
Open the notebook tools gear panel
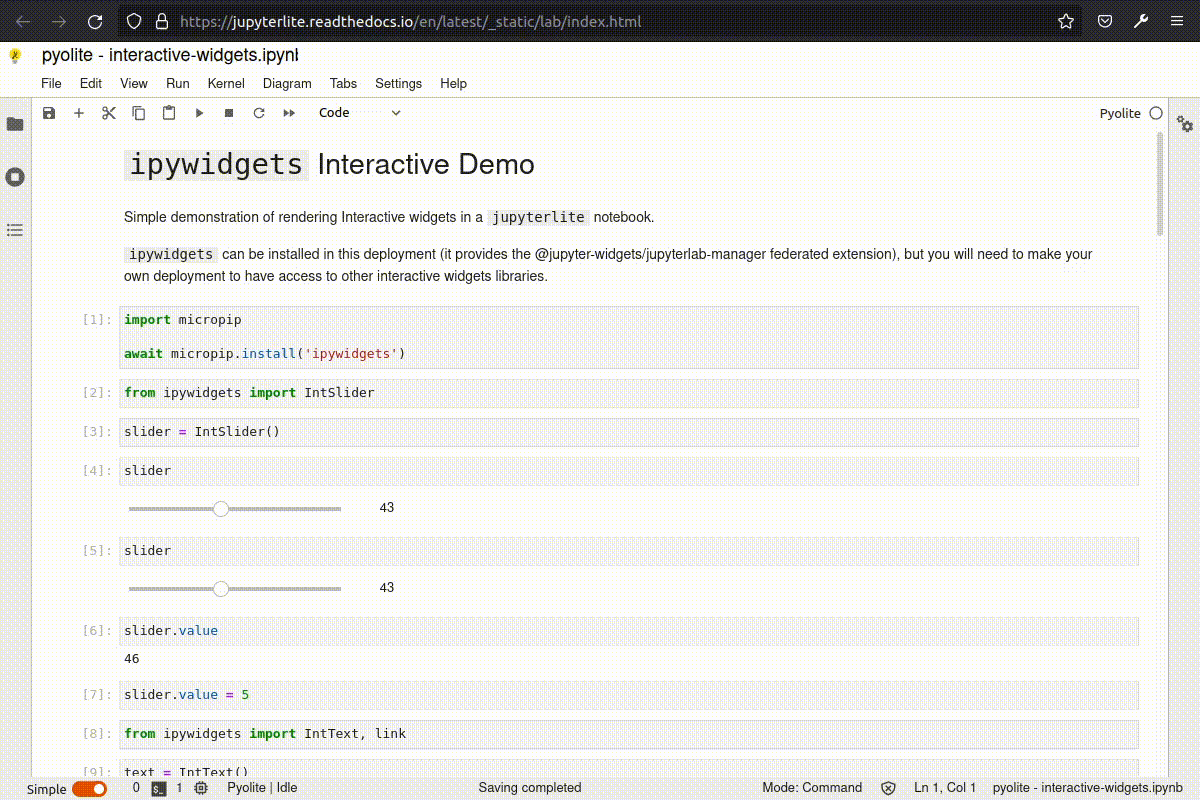coord(1184,123)
